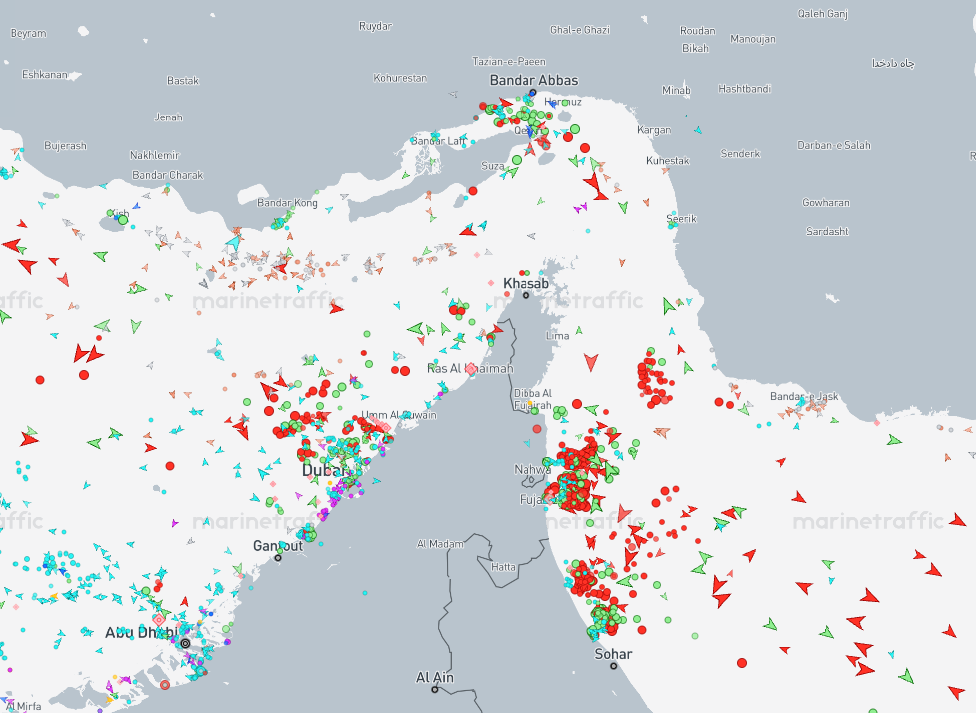Click purple ship arrows west of Seerik
The width and height of the screenshot is (976, 713).
pyautogui.click(x=580, y=208)
